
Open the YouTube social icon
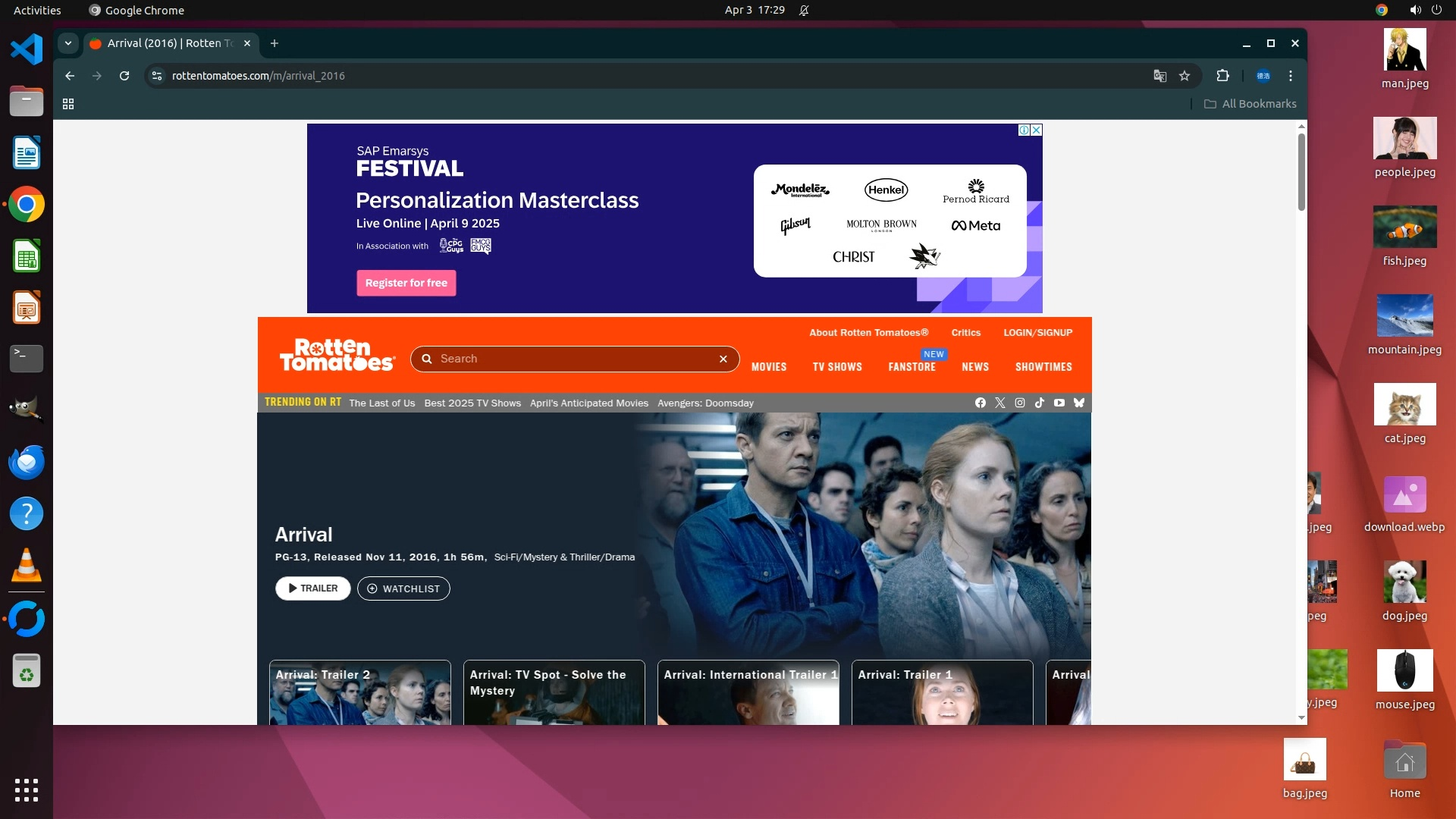[1059, 403]
